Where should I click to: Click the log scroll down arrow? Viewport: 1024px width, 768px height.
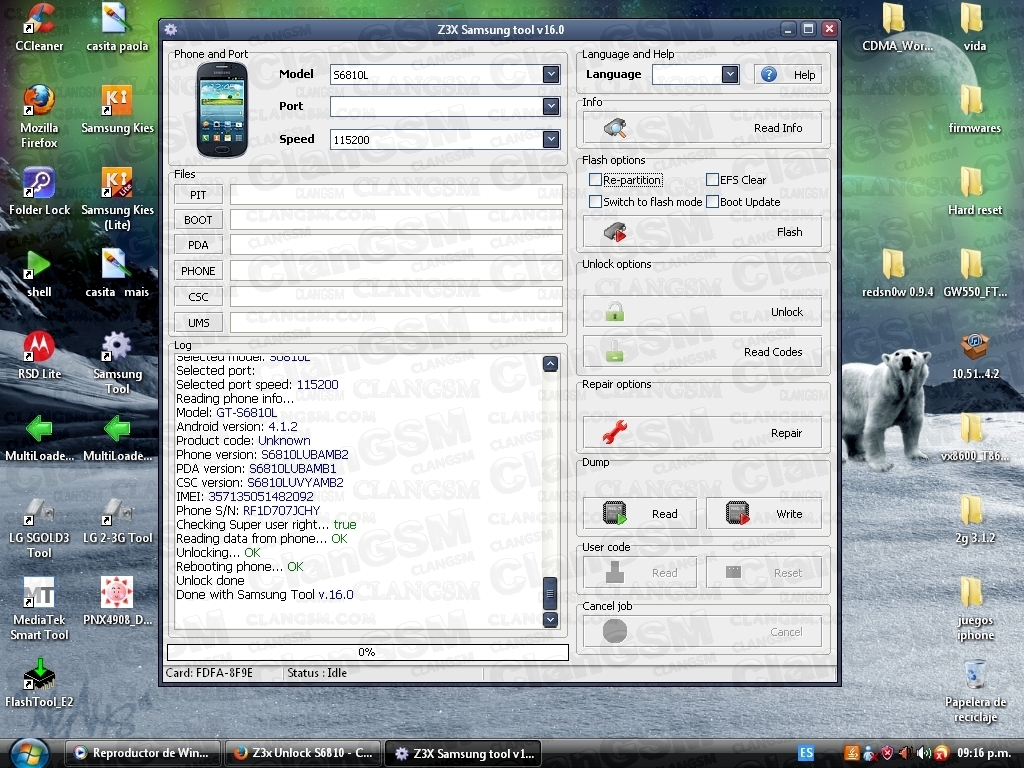click(x=550, y=619)
